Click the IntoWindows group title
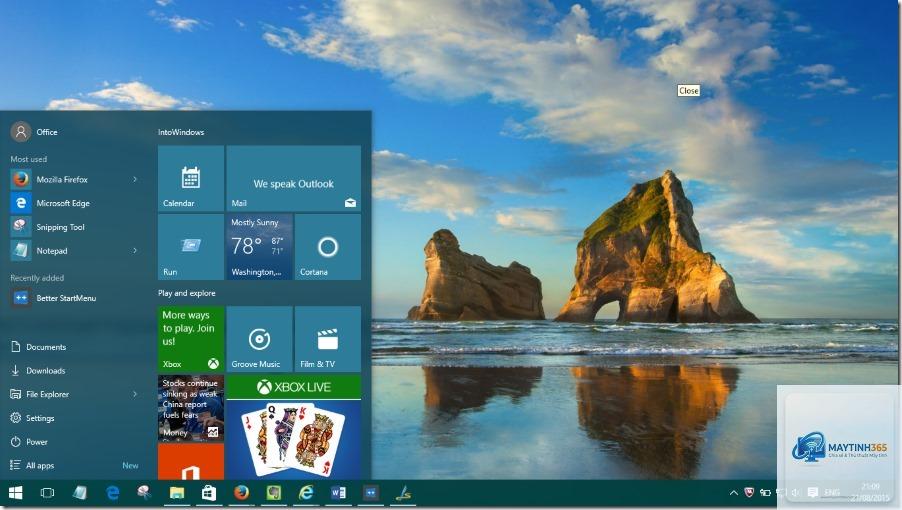Image resolution: width=902 pixels, height=510 pixels. [181, 132]
